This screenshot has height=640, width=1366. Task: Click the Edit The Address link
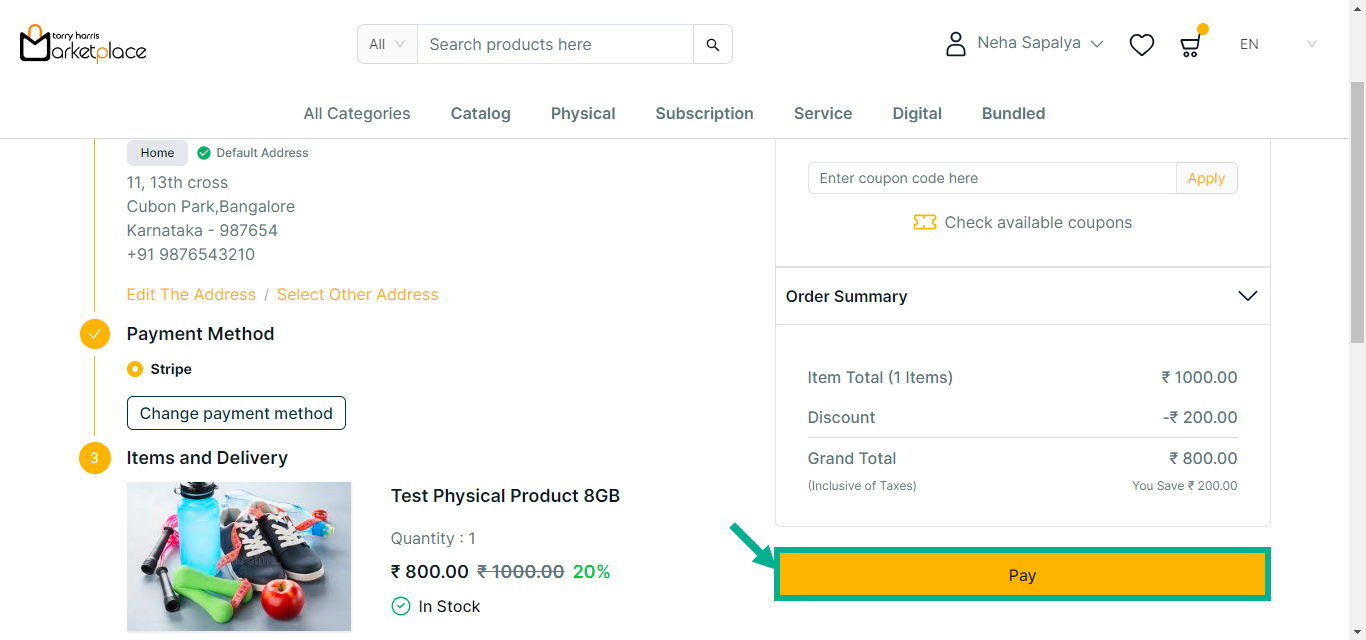(x=191, y=294)
